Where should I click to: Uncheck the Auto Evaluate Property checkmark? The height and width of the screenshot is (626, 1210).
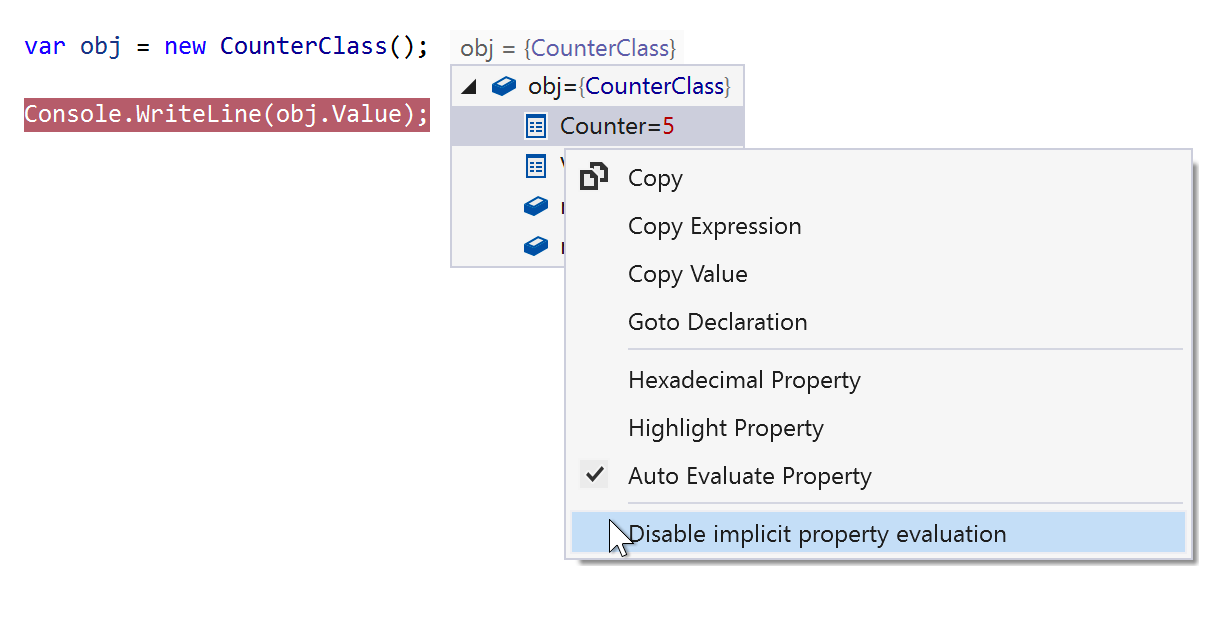point(594,475)
